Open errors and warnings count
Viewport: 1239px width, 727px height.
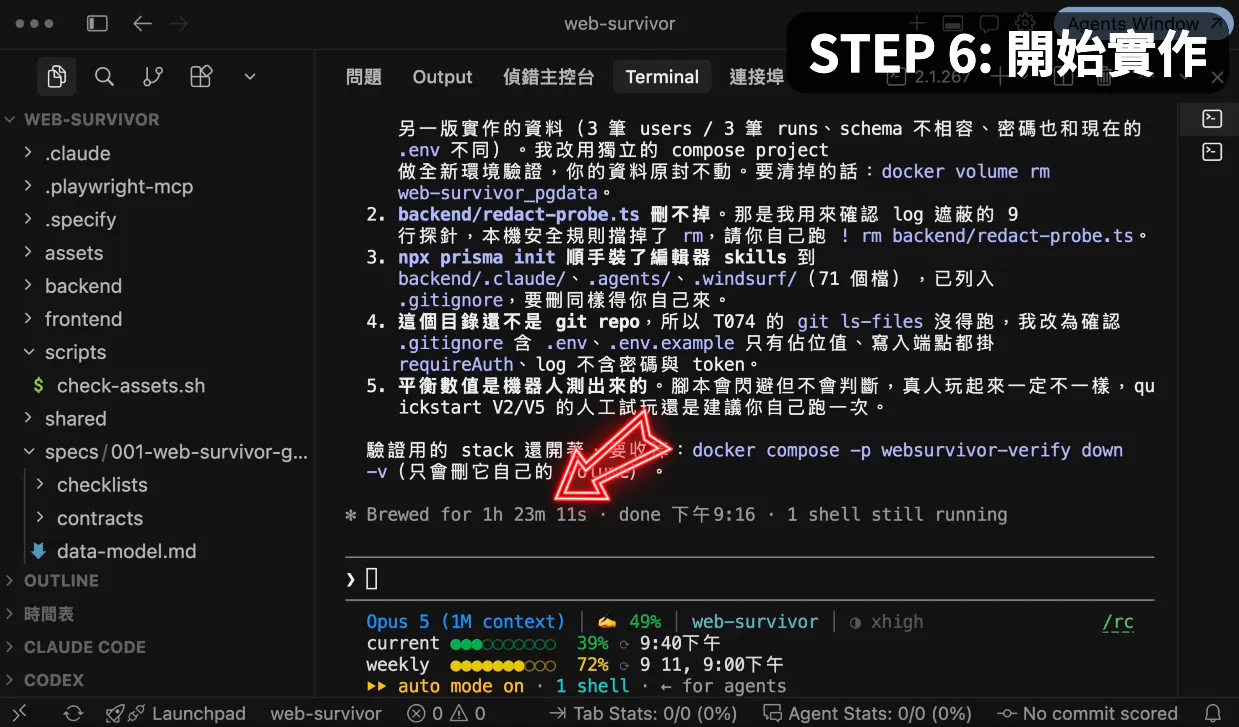tap(446, 713)
